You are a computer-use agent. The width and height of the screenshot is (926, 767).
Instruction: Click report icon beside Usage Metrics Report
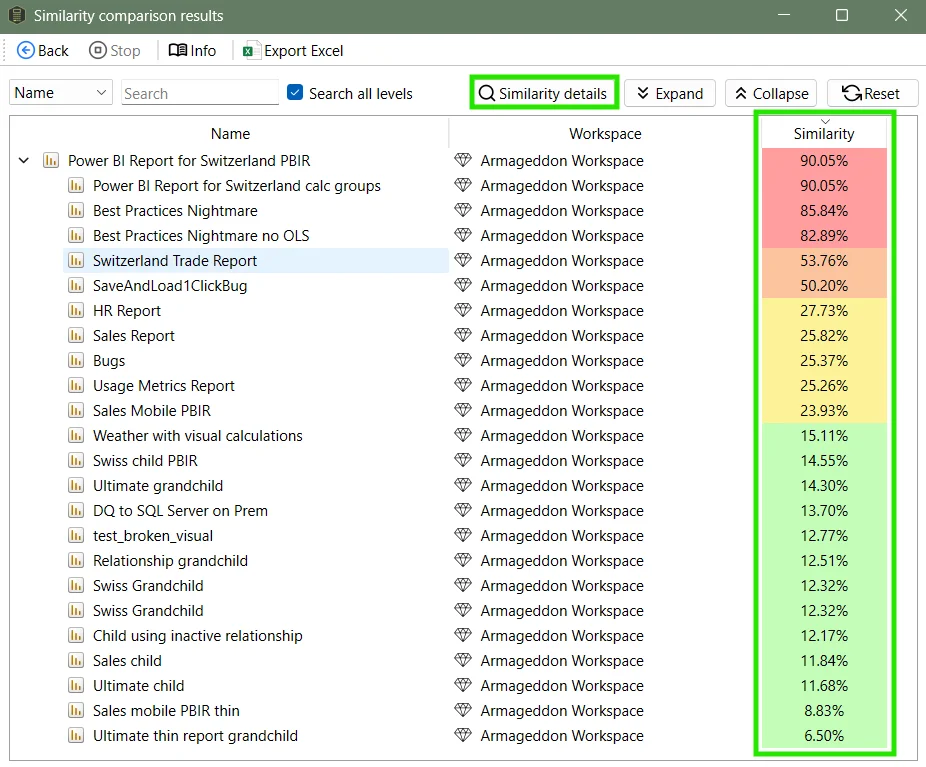76,386
